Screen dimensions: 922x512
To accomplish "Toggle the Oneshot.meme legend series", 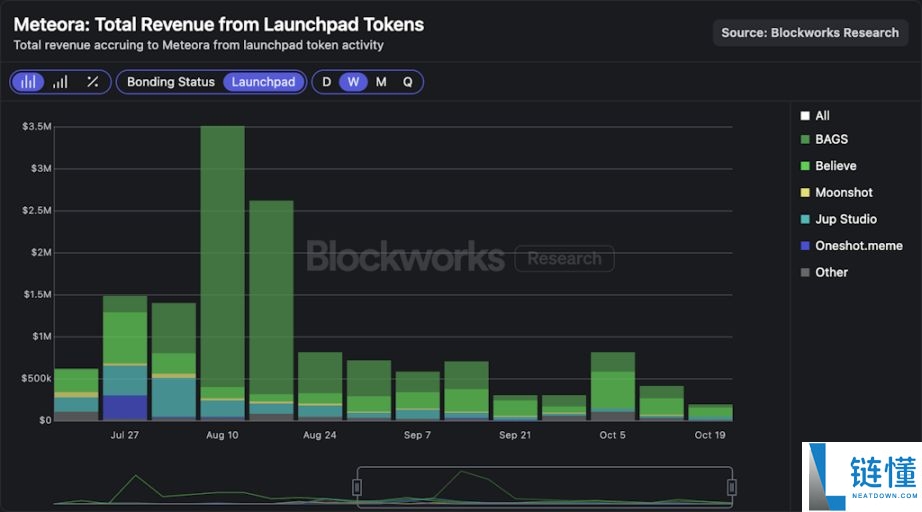I will tap(851, 246).
